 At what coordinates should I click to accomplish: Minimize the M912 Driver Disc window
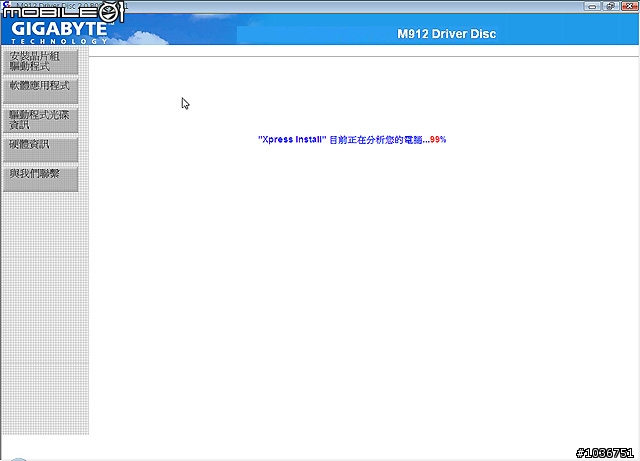point(592,6)
